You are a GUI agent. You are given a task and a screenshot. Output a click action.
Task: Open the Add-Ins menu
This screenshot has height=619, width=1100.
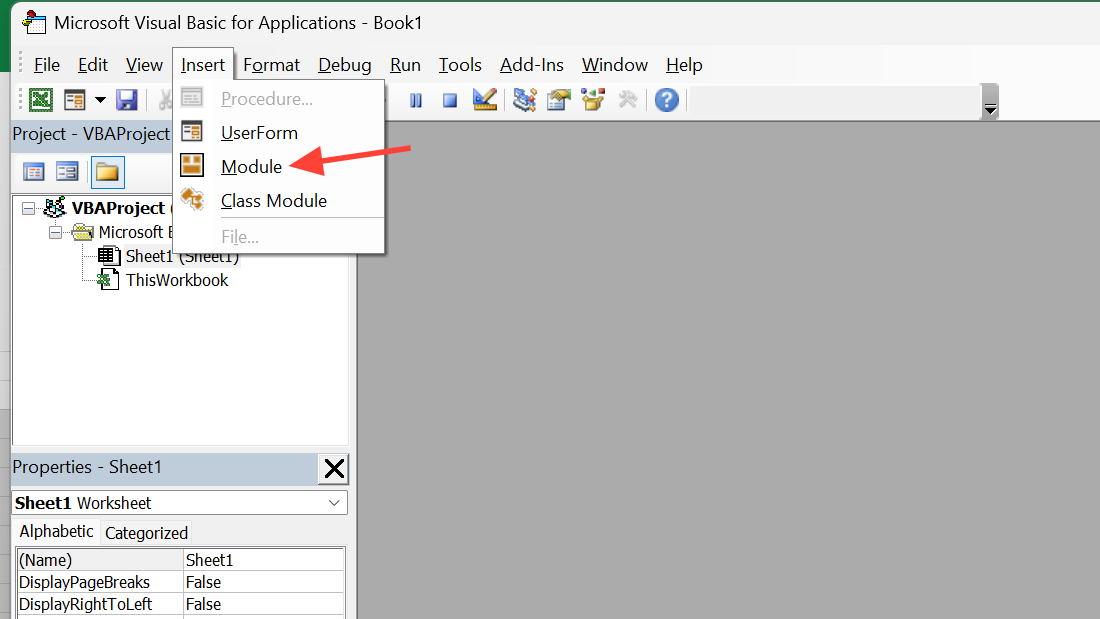[531, 65]
